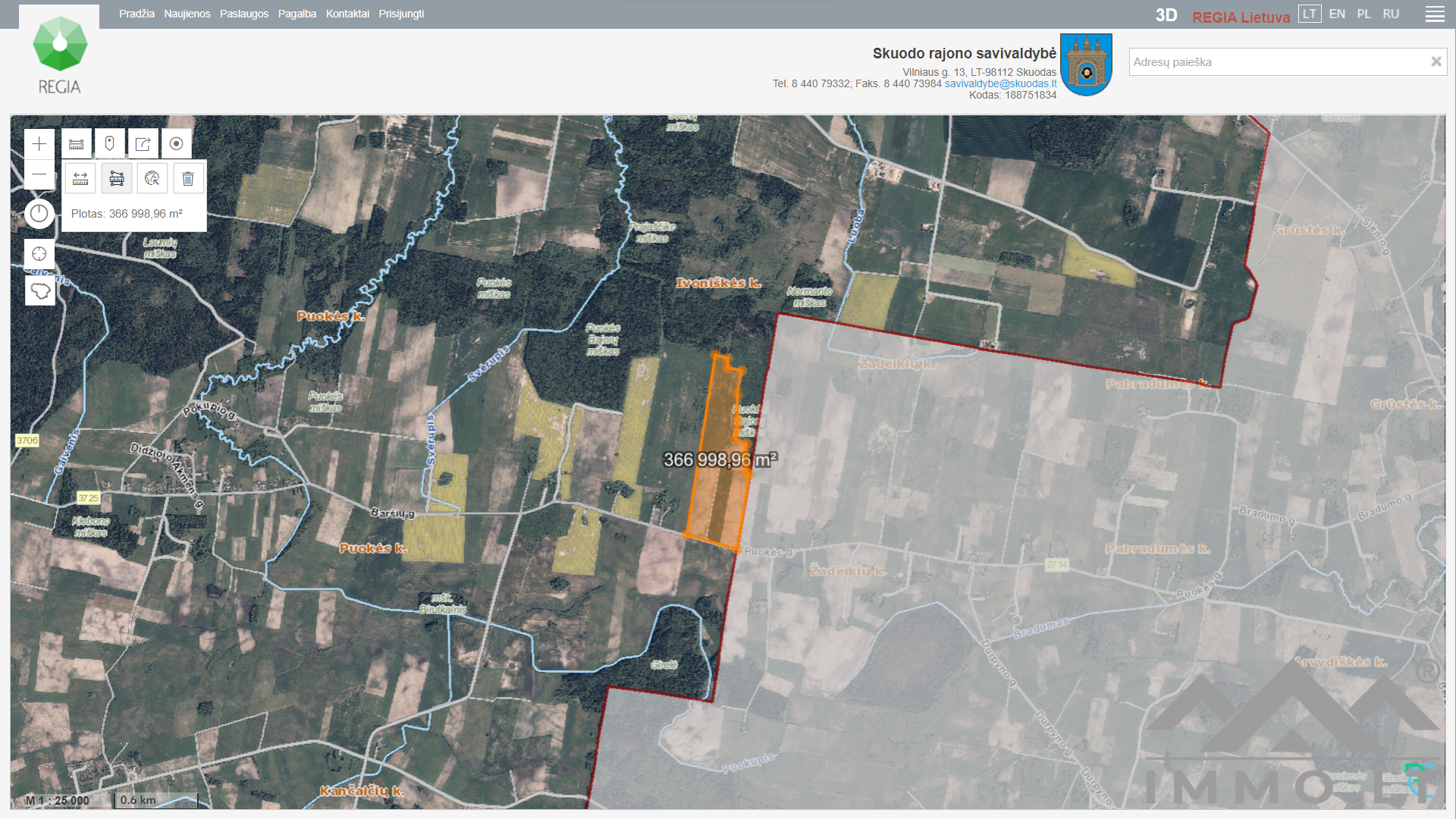This screenshot has height=819, width=1456.
Task: Click the circular target record icon
Action: [177, 143]
